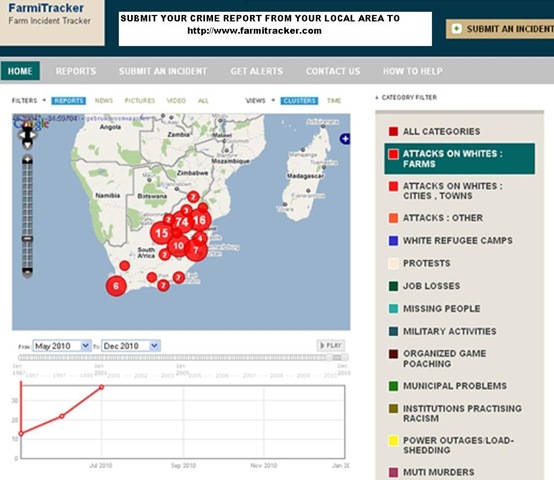554x480 pixels.
Task: Expand the map layer plus button
Action: [345, 139]
